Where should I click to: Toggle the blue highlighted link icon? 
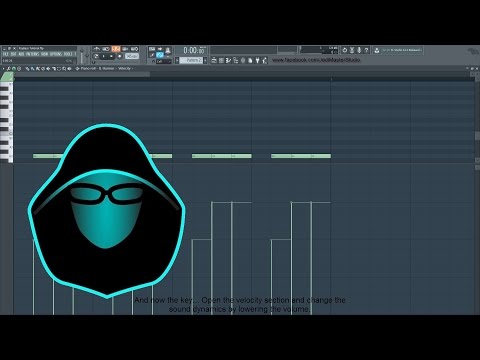160,55
